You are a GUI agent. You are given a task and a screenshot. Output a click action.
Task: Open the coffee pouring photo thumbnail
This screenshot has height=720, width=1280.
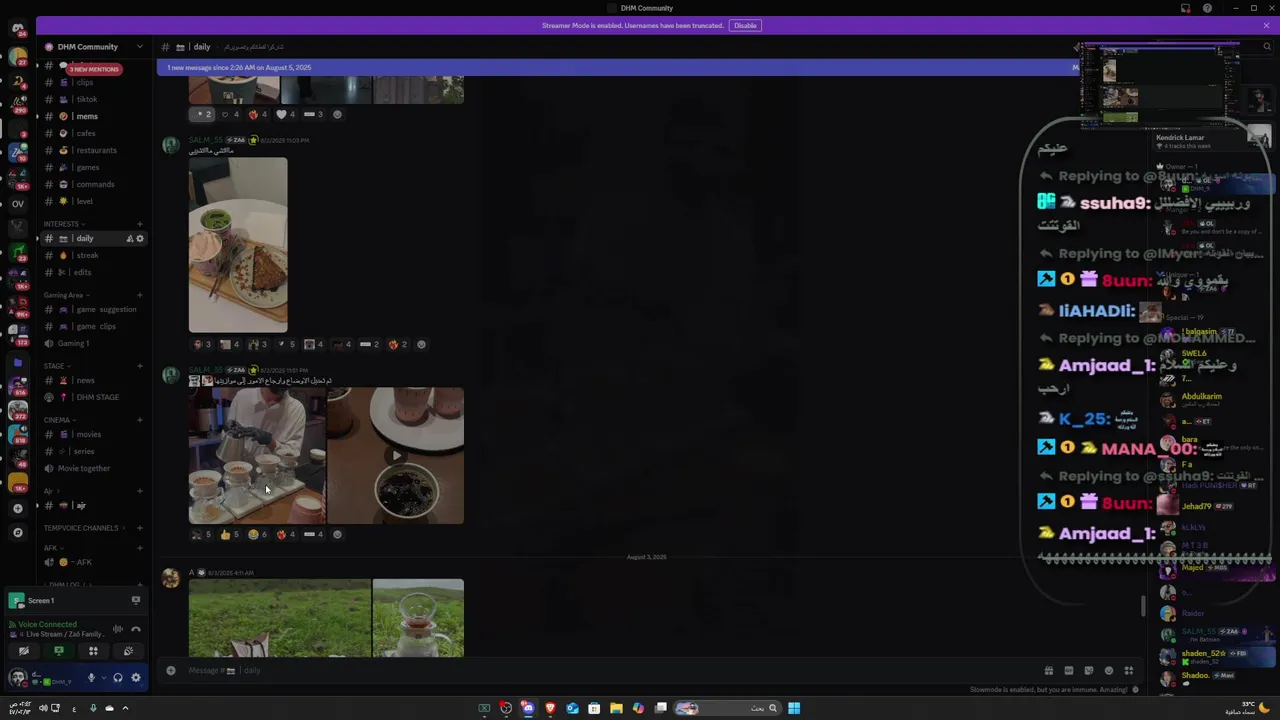tap(257, 456)
